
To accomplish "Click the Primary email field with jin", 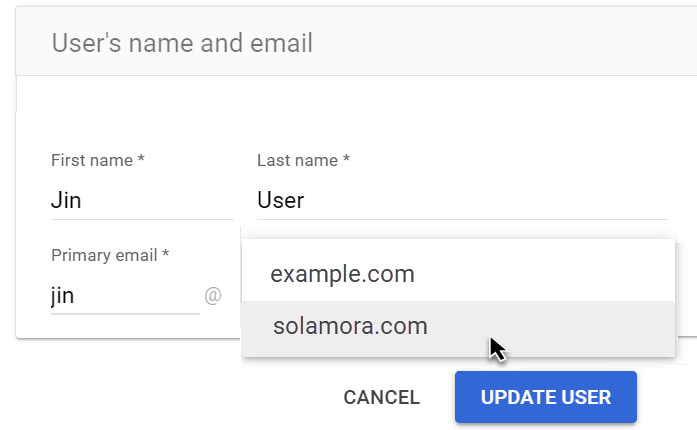I will pos(124,296).
